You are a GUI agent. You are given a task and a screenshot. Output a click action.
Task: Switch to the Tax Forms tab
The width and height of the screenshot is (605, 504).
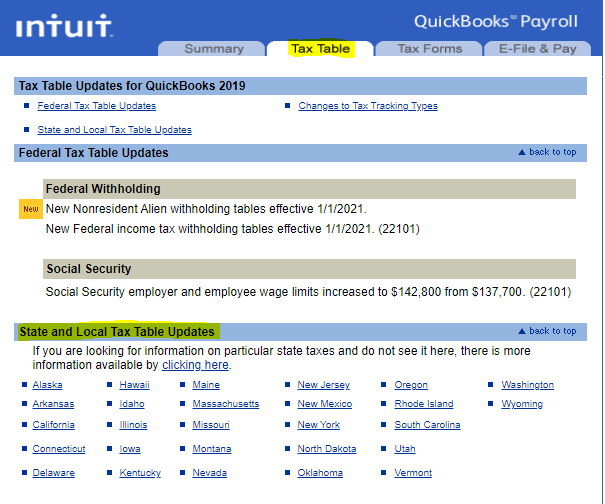[x=429, y=49]
